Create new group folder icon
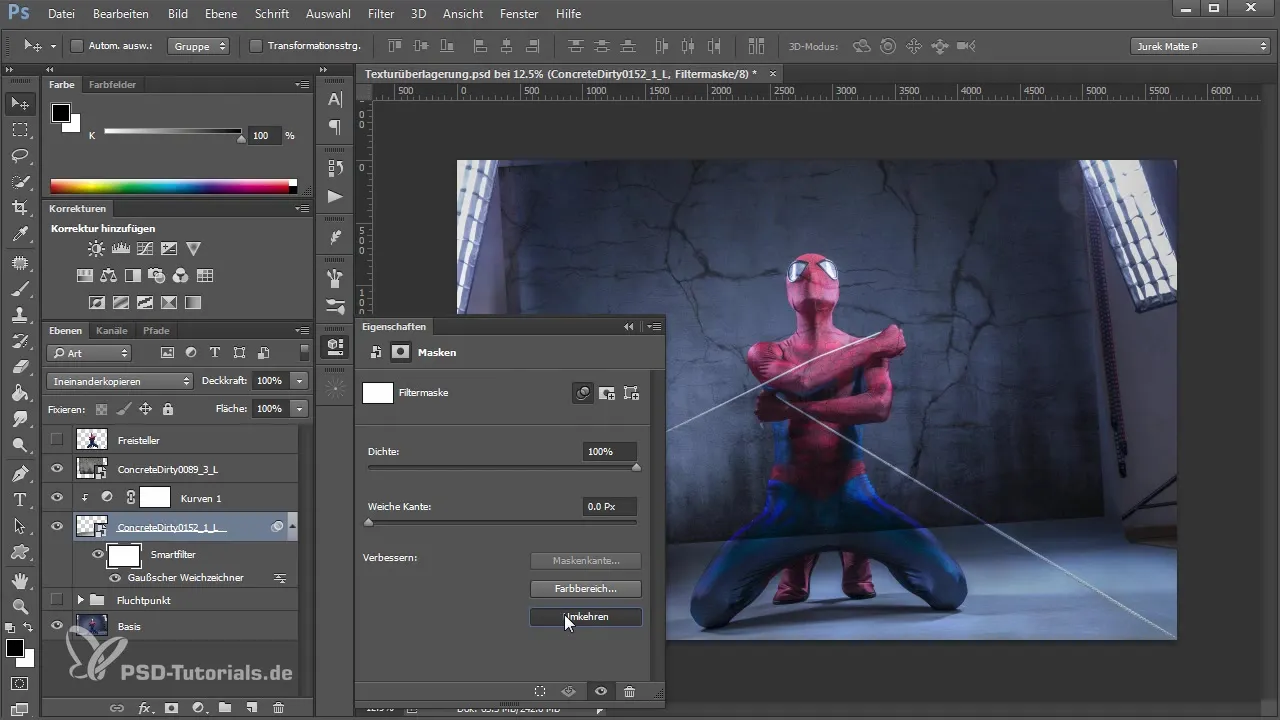Viewport: 1280px width, 720px height. 225,708
